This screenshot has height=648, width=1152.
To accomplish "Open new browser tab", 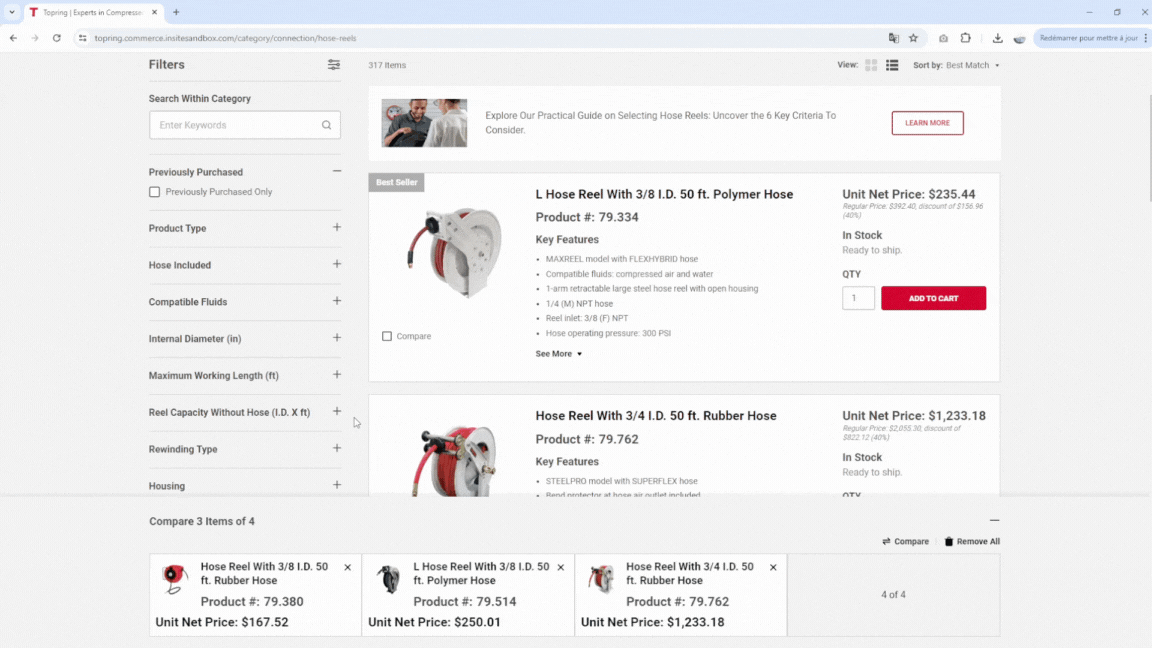I will point(176,12).
